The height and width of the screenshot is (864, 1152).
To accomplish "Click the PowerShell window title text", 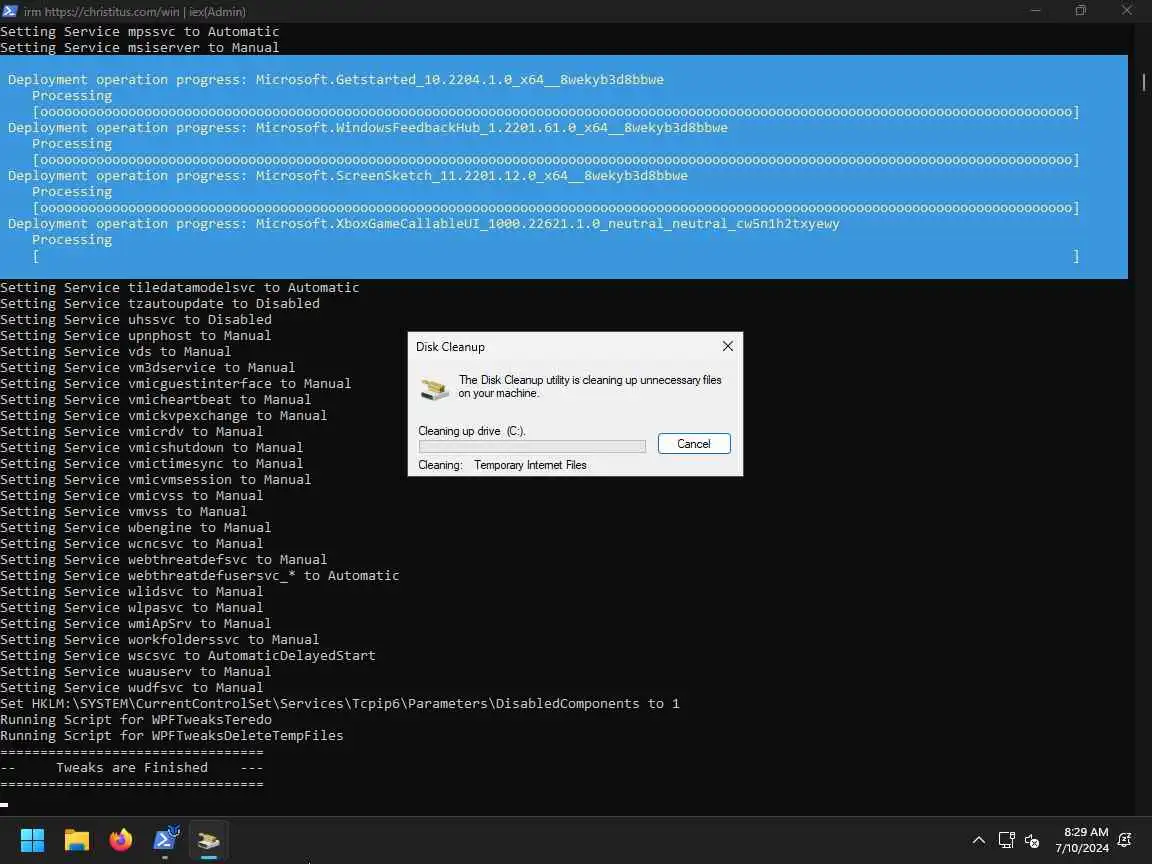I will (134, 12).
